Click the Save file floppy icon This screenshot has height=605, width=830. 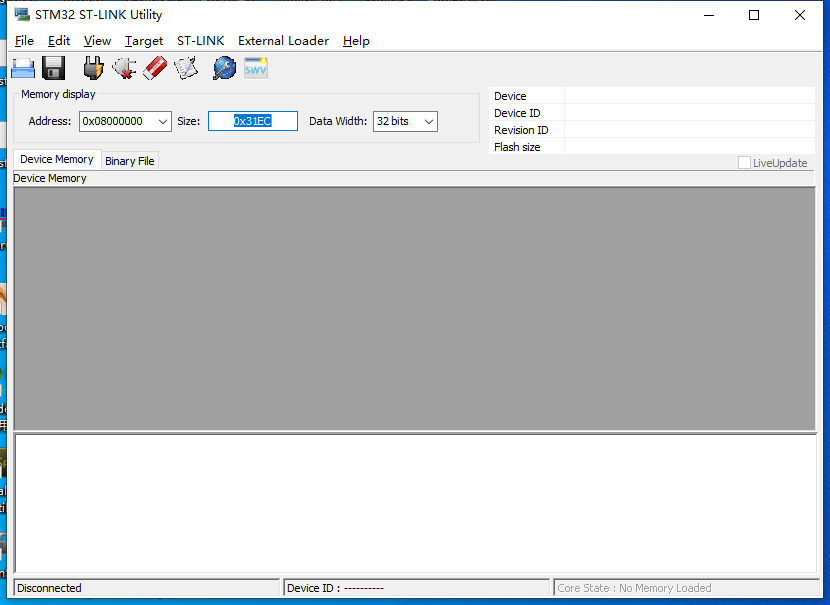pyautogui.click(x=53, y=68)
